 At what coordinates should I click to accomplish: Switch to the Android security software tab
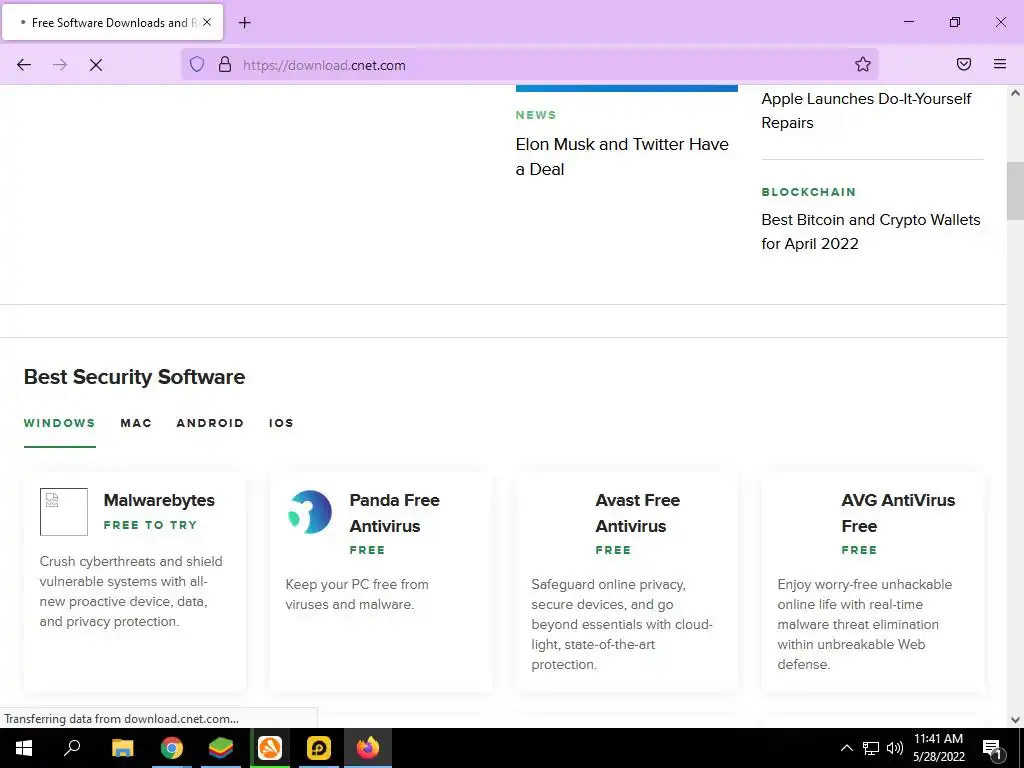point(210,423)
